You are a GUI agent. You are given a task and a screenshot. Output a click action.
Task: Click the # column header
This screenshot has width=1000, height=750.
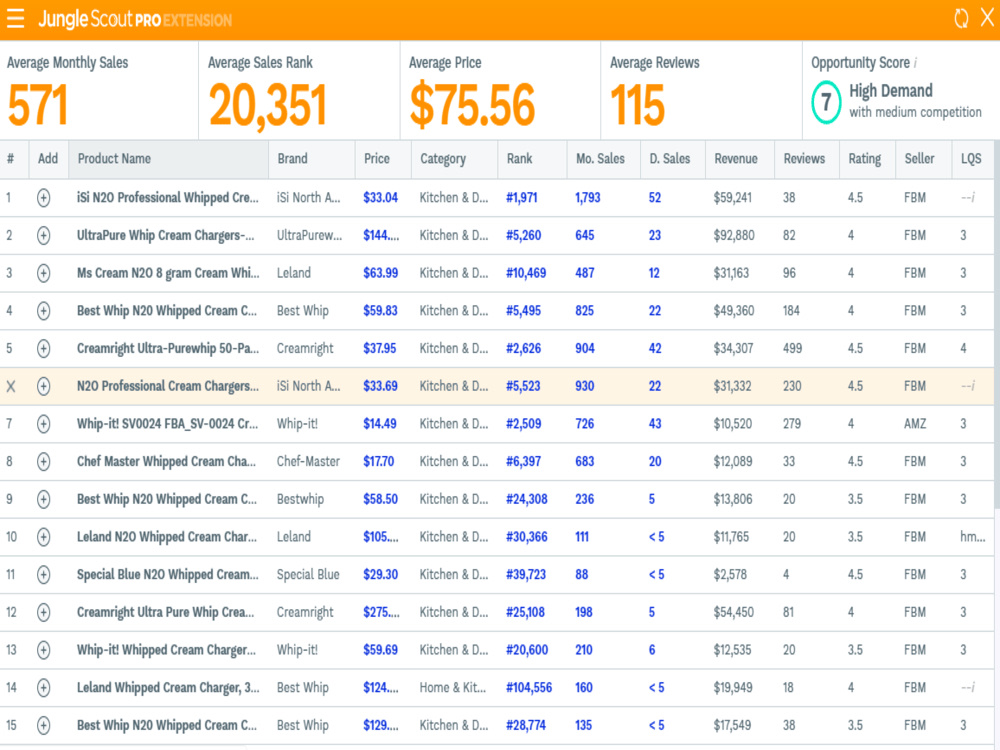click(x=14, y=159)
